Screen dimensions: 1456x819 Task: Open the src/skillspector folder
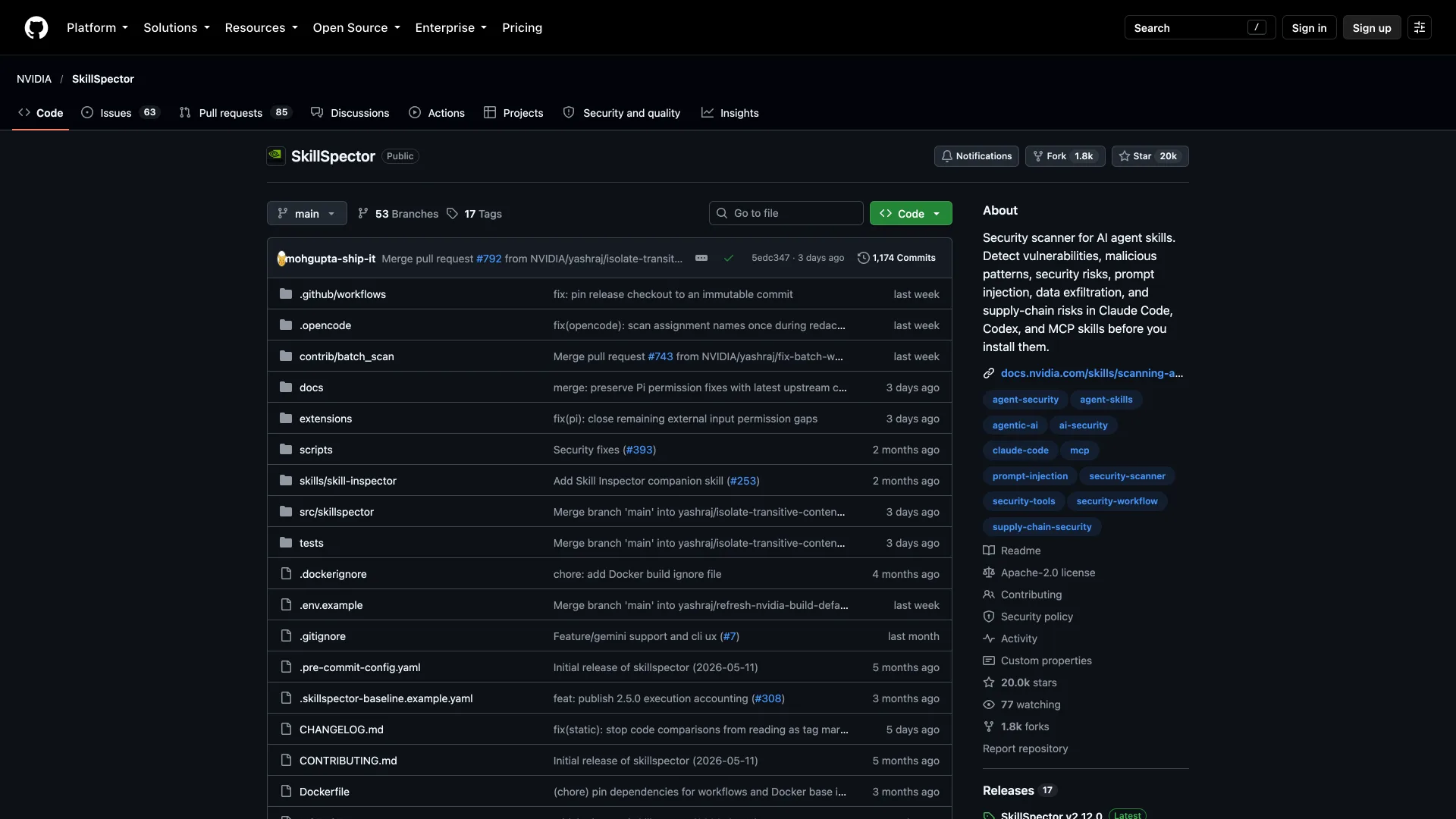[337, 513]
